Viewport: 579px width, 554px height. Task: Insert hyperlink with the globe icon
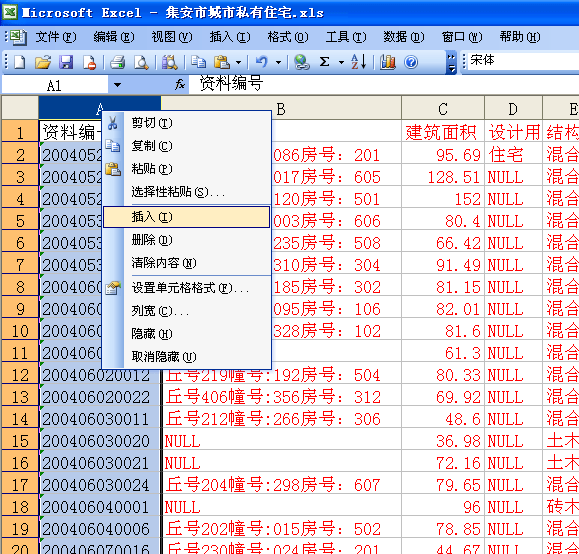(302, 62)
